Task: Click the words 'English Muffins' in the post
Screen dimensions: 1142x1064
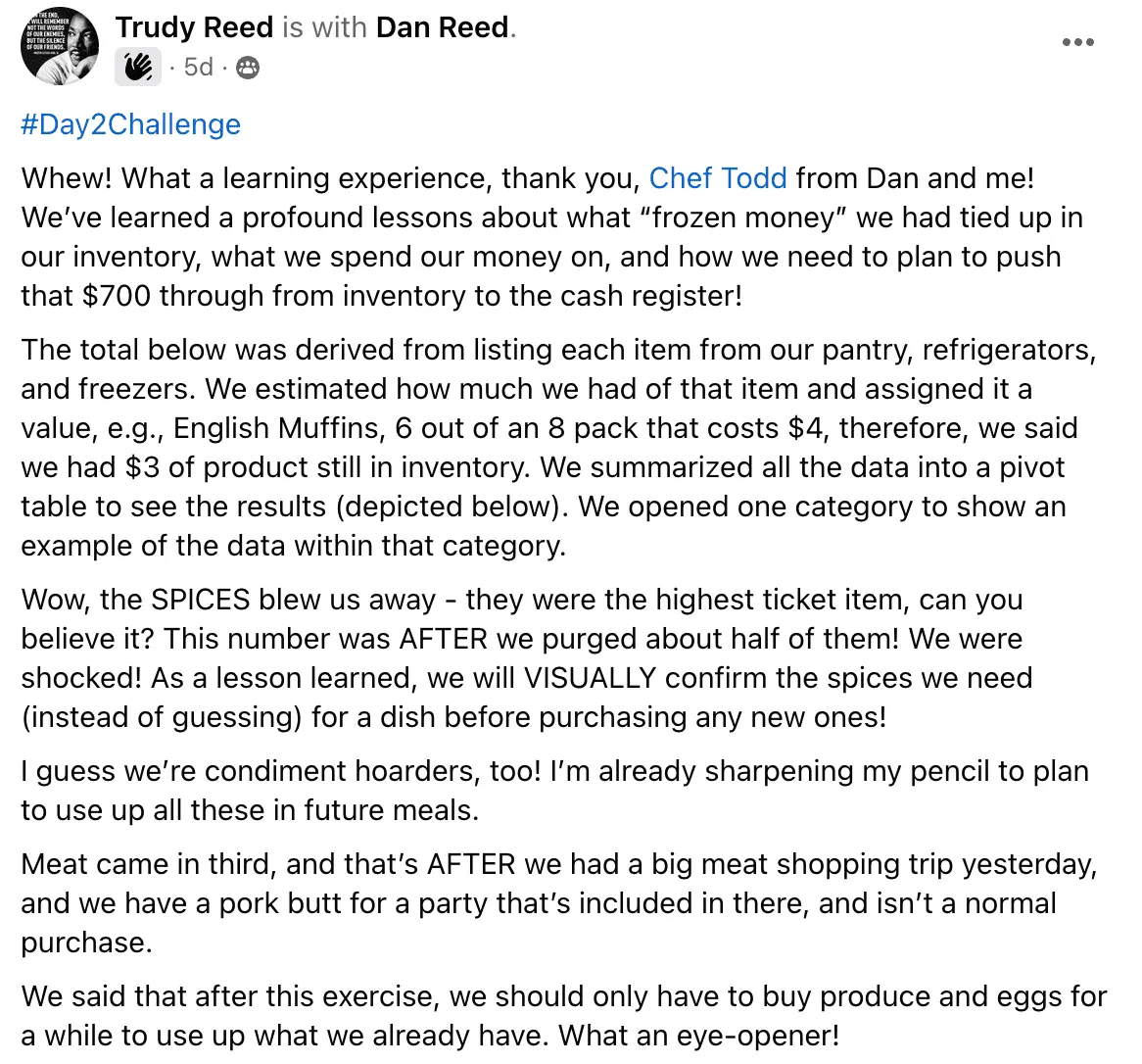Action: [279, 428]
